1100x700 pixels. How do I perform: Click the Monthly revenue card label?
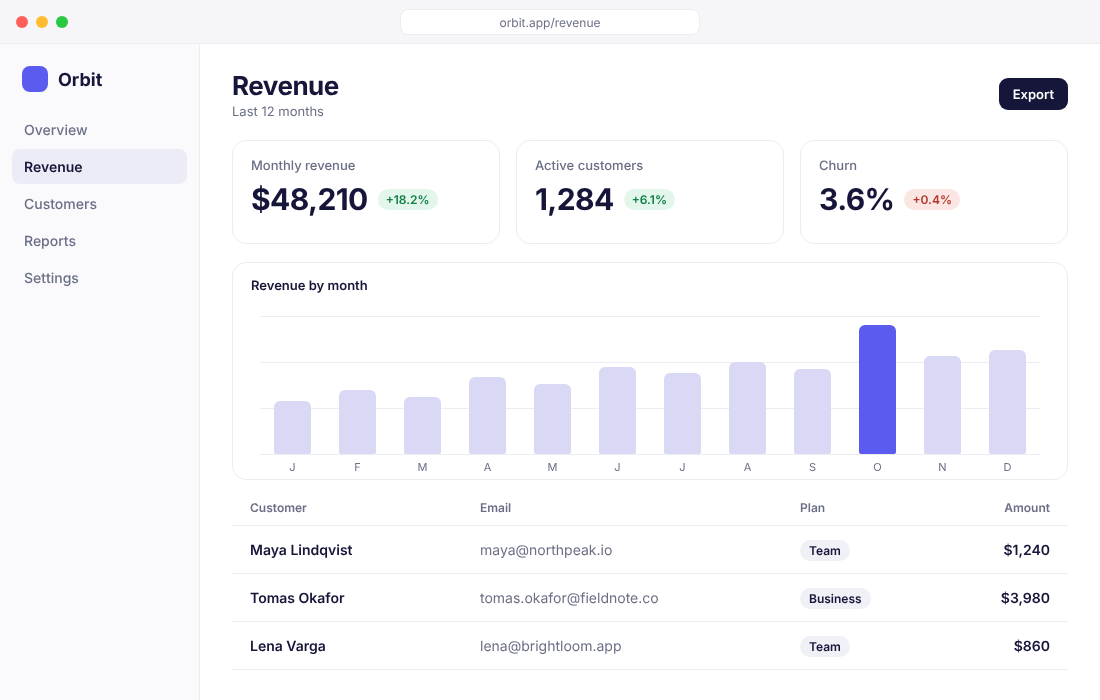click(x=303, y=166)
